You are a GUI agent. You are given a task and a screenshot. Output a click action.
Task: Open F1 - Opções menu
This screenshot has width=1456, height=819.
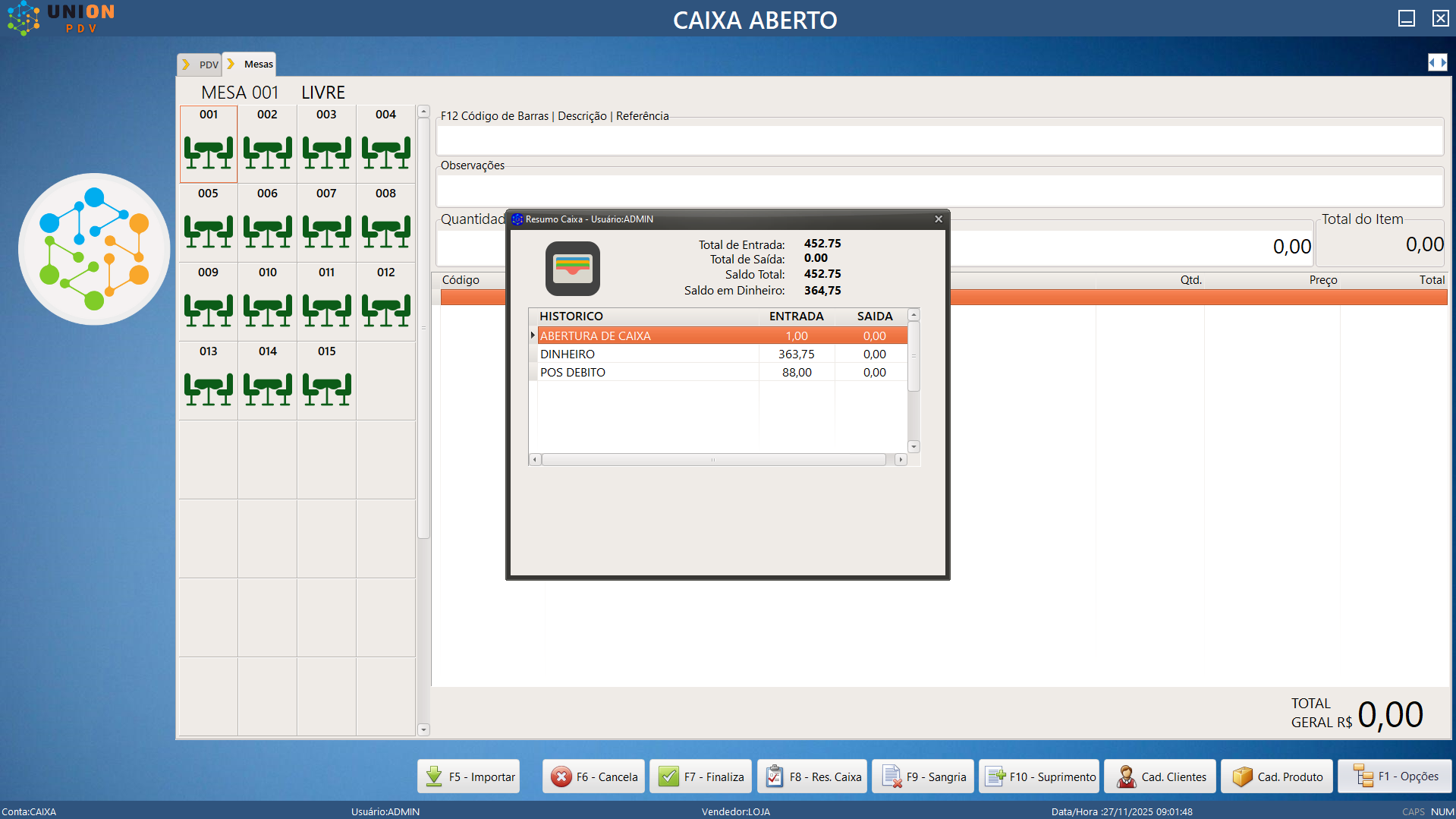click(x=1395, y=776)
